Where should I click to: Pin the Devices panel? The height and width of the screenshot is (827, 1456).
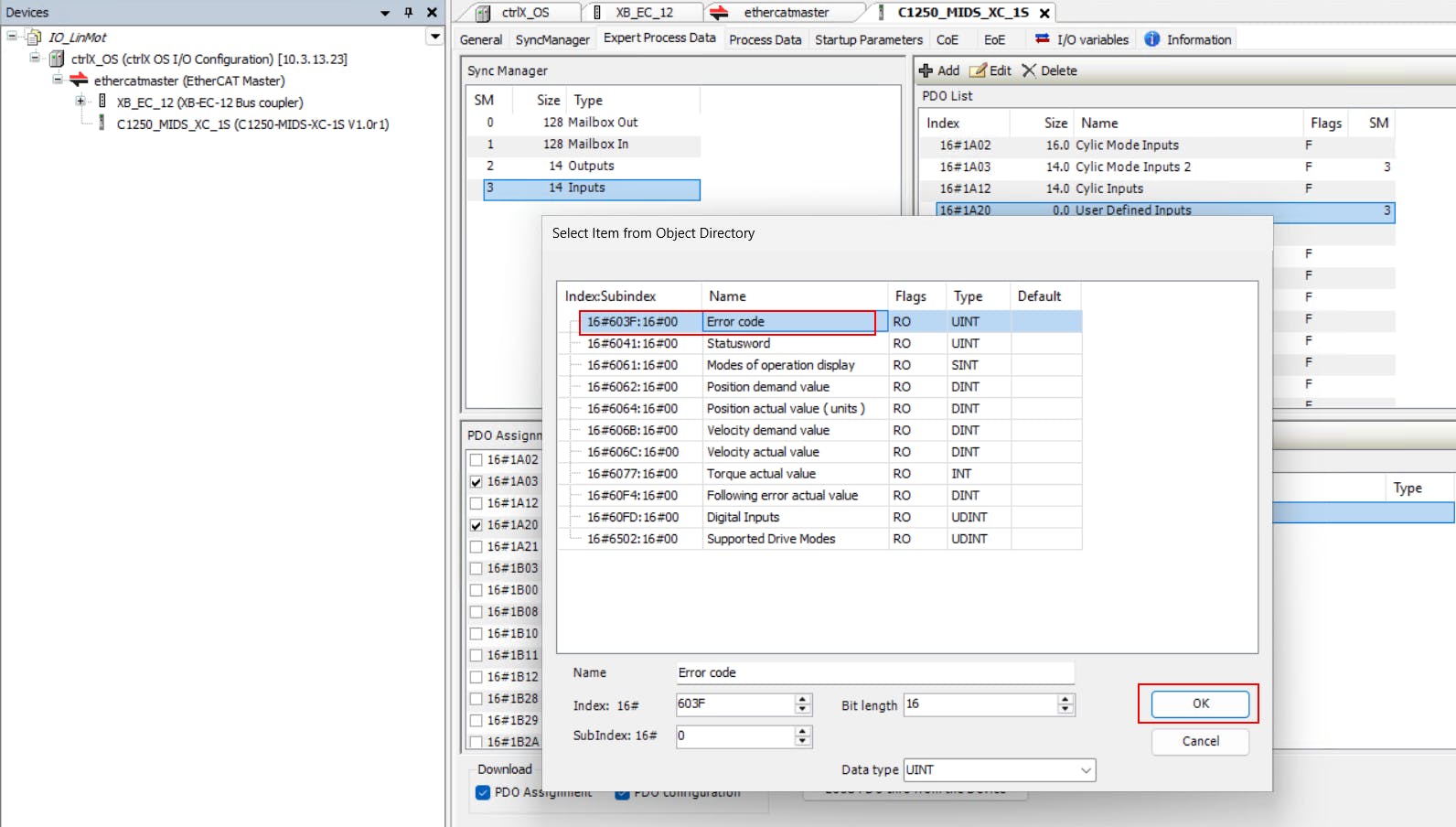click(x=408, y=13)
